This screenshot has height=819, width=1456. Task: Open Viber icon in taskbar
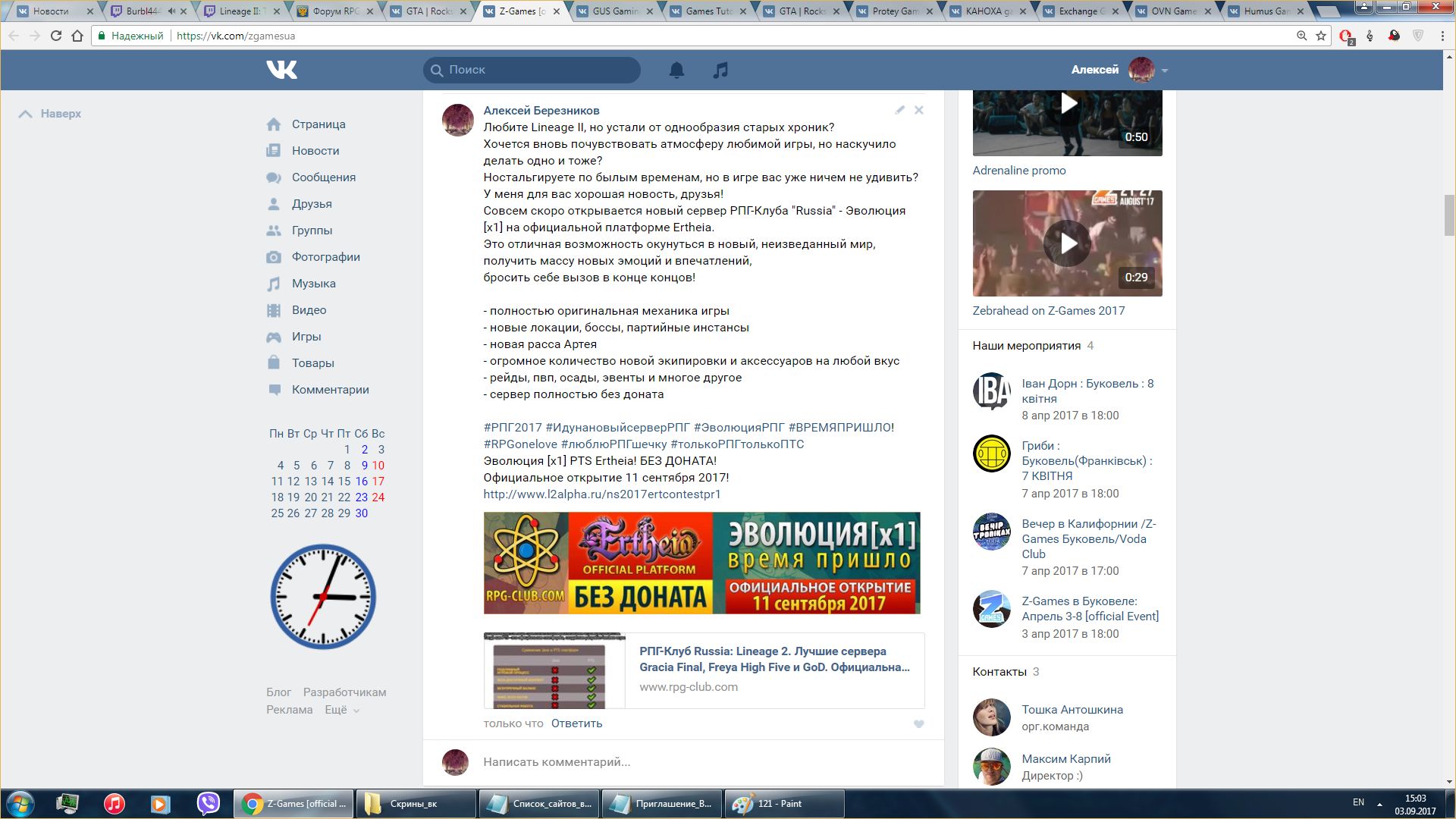[x=208, y=804]
